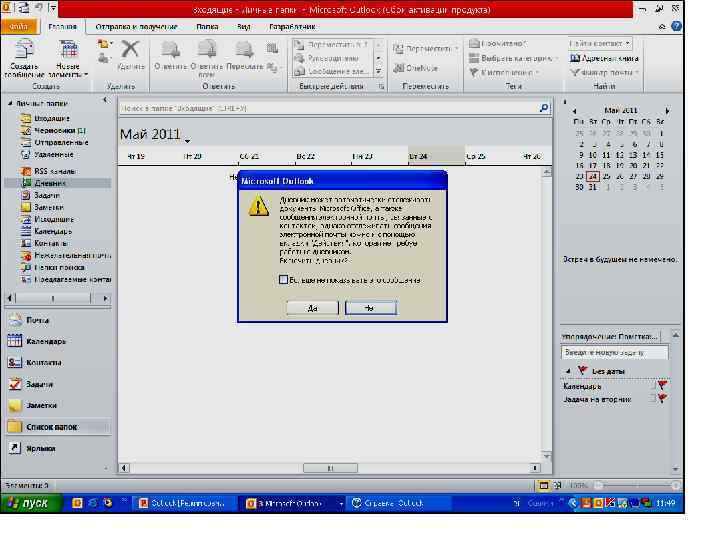Screen dimensions: 720x540
Task: Open the Переместить dropdown in ribbon
Action: coord(457,48)
